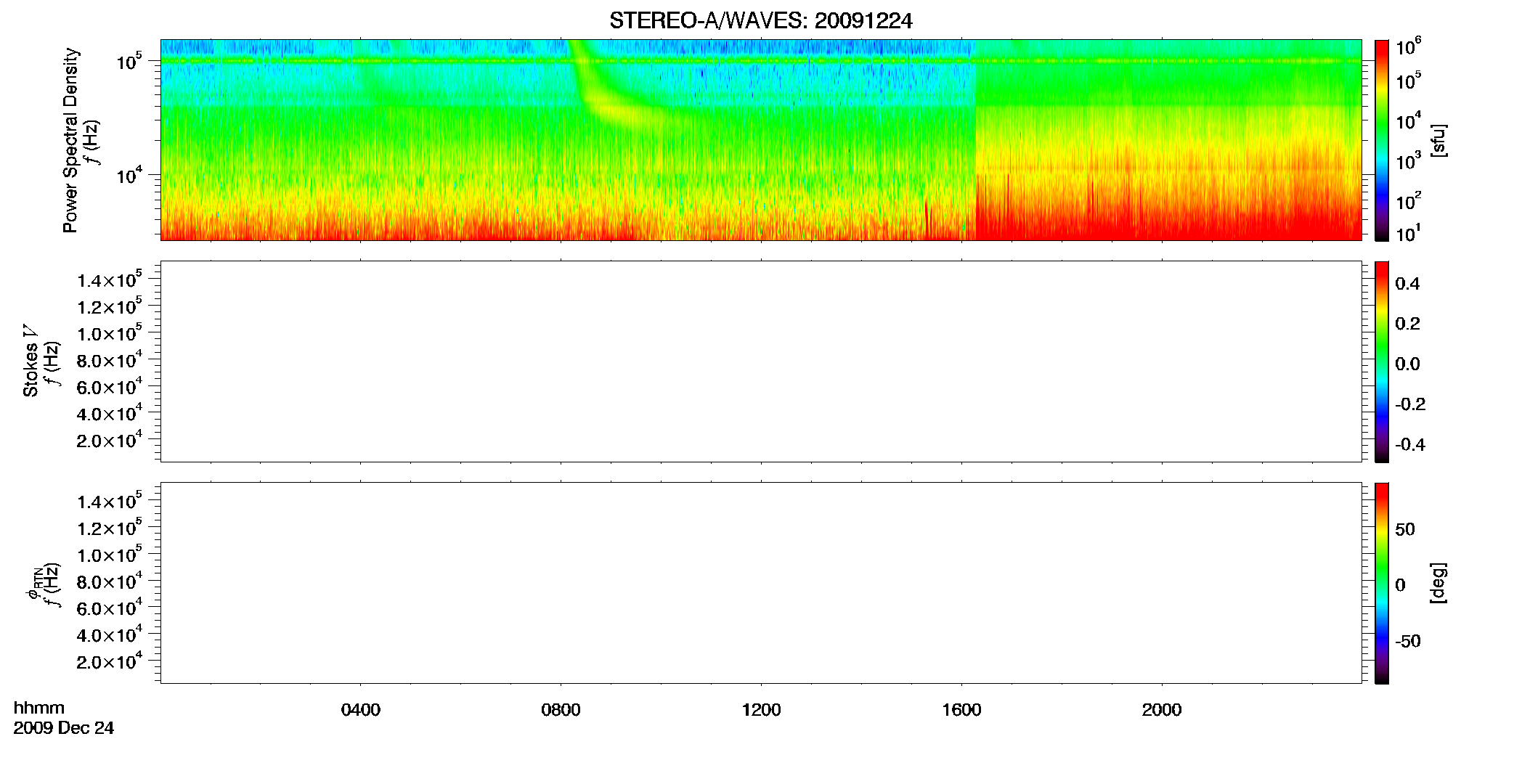Click the 0800 time tick label
1522x784 pixels.
pyautogui.click(x=561, y=710)
